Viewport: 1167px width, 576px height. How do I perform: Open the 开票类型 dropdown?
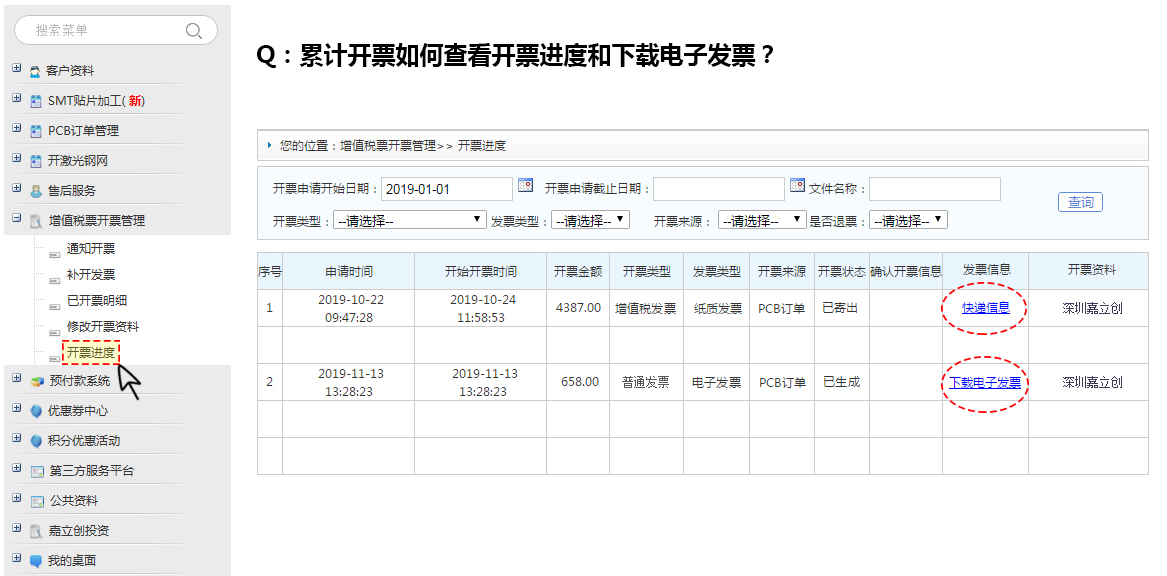pyautogui.click(x=410, y=220)
